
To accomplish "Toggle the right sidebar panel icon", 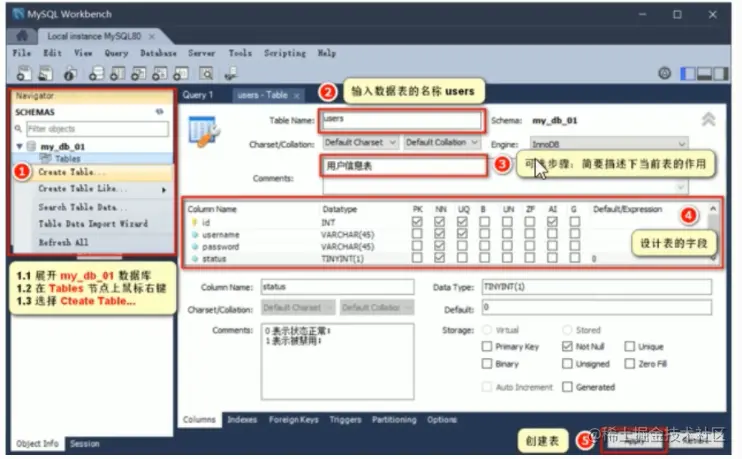I will (x=720, y=74).
